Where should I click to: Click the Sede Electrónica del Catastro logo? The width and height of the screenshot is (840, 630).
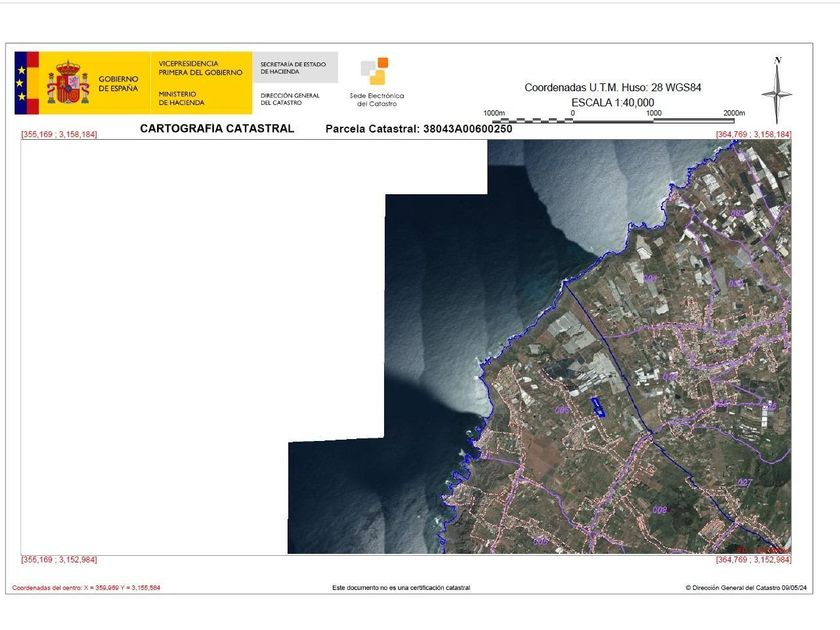pos(374,71)
